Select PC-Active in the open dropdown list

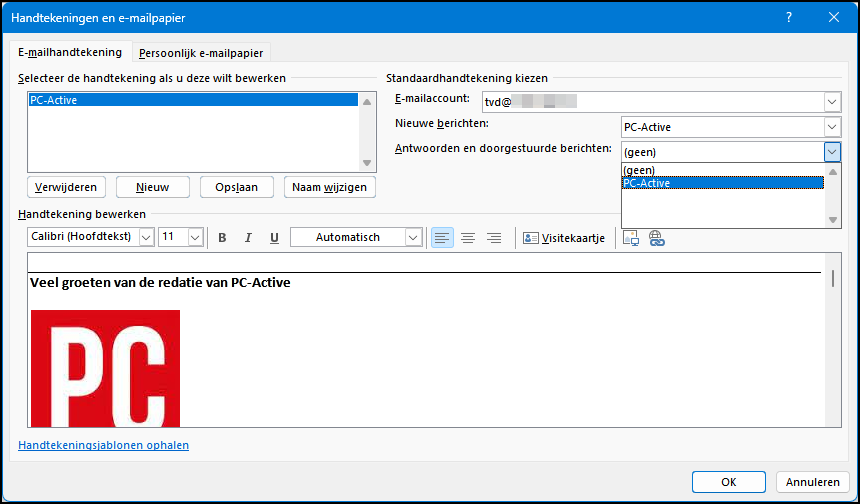pyautogui.click(x=723, y=183)
